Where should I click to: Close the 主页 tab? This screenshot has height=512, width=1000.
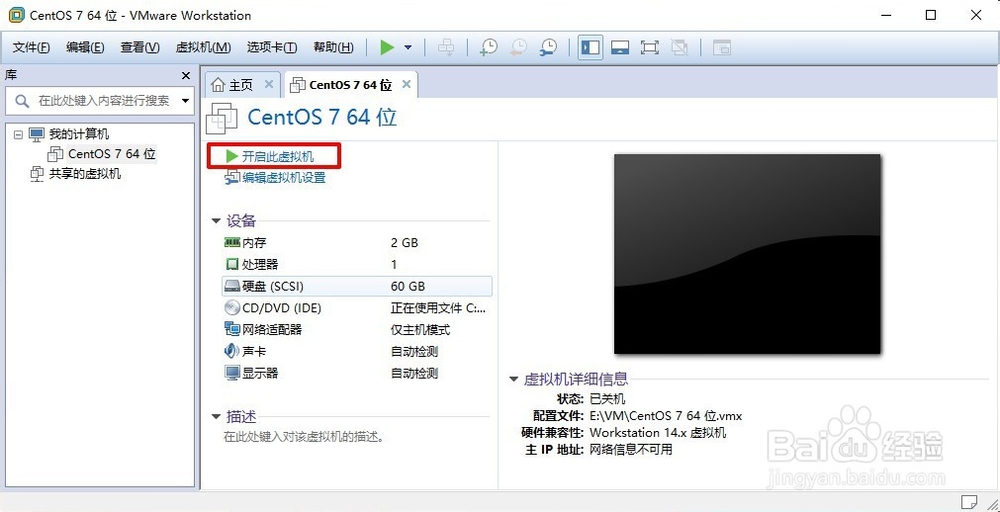tap(268, 84)
